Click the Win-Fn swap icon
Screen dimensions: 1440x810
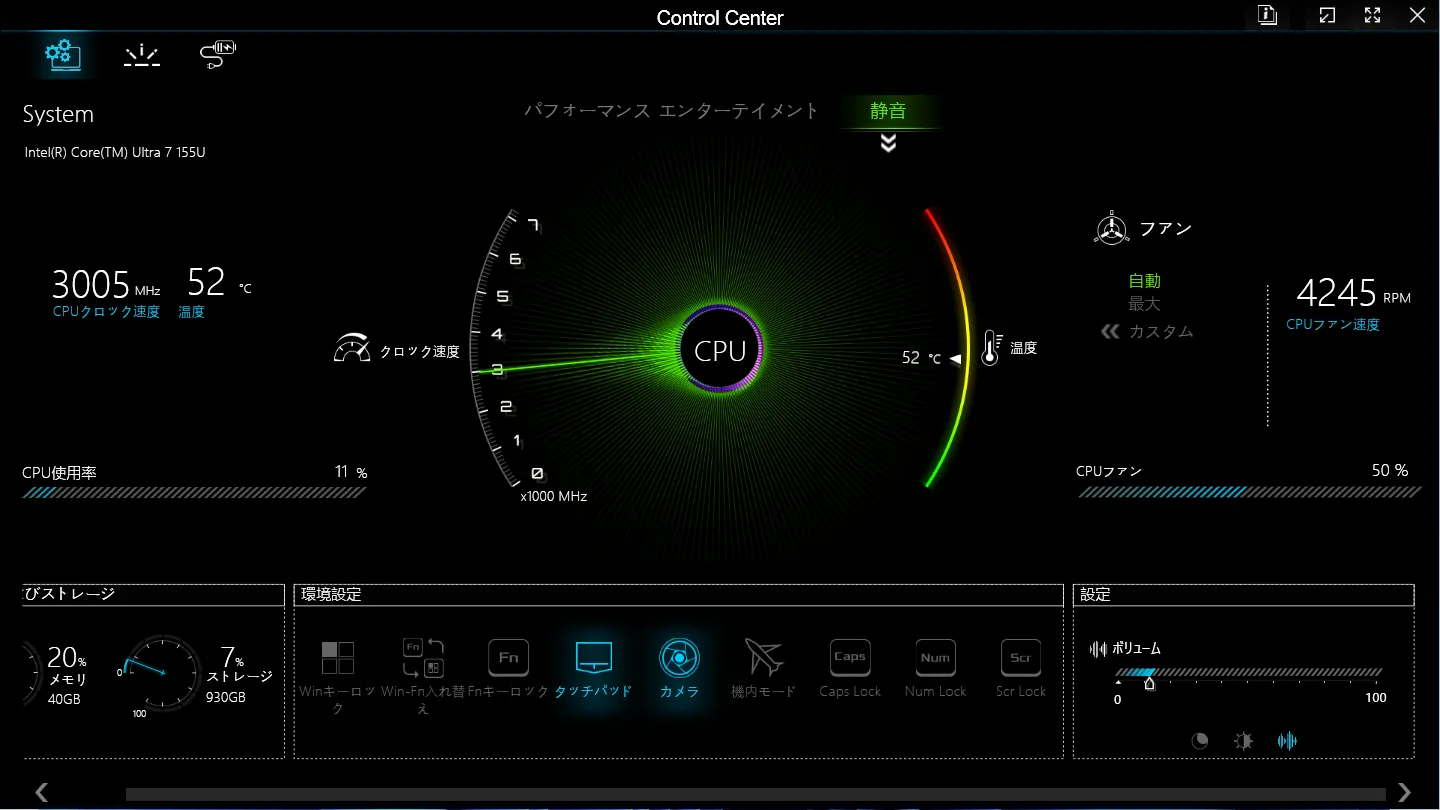coord(423,658)
